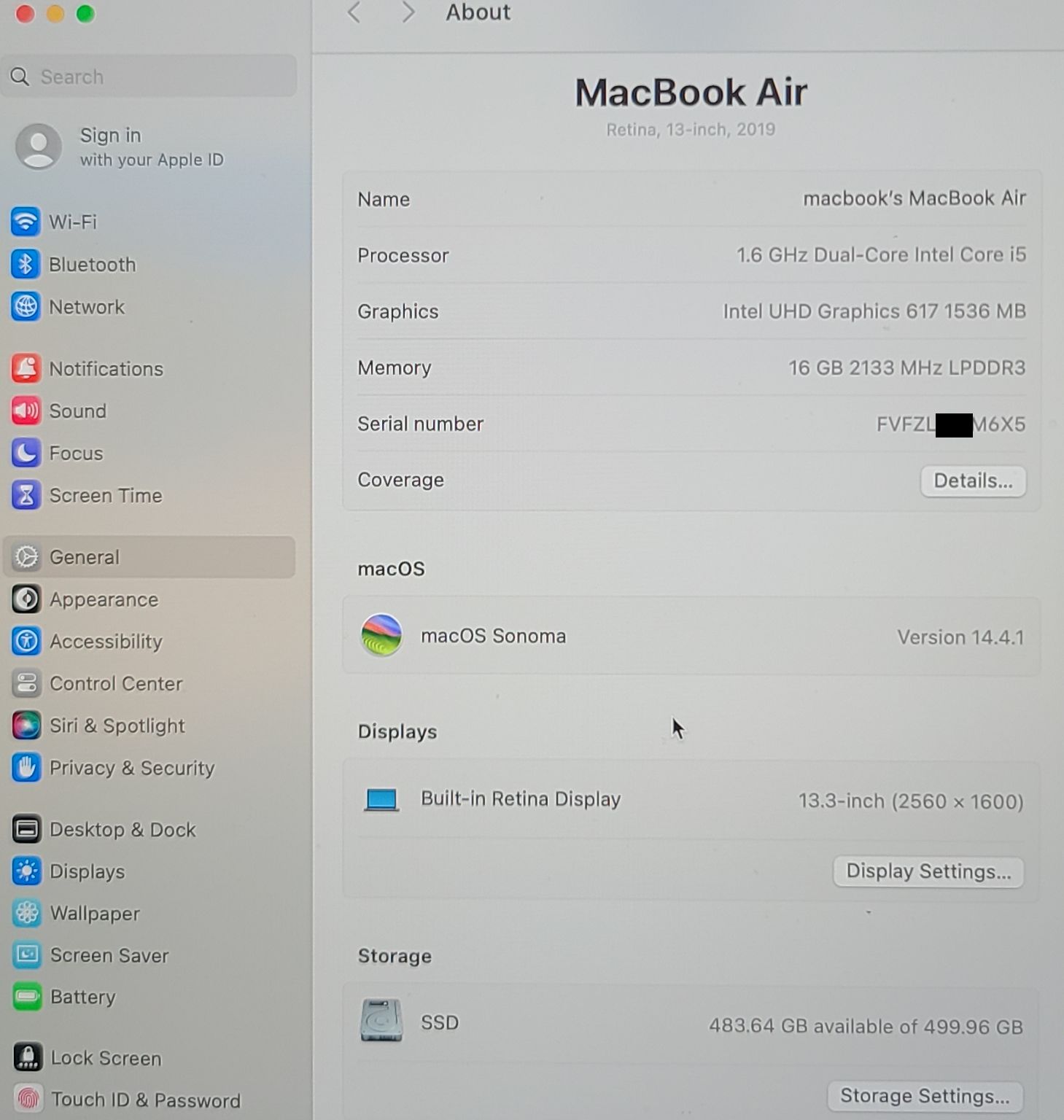Open the Network globe icon
The height and width of the screenshot is (1120, 1064).
(26, 307)
